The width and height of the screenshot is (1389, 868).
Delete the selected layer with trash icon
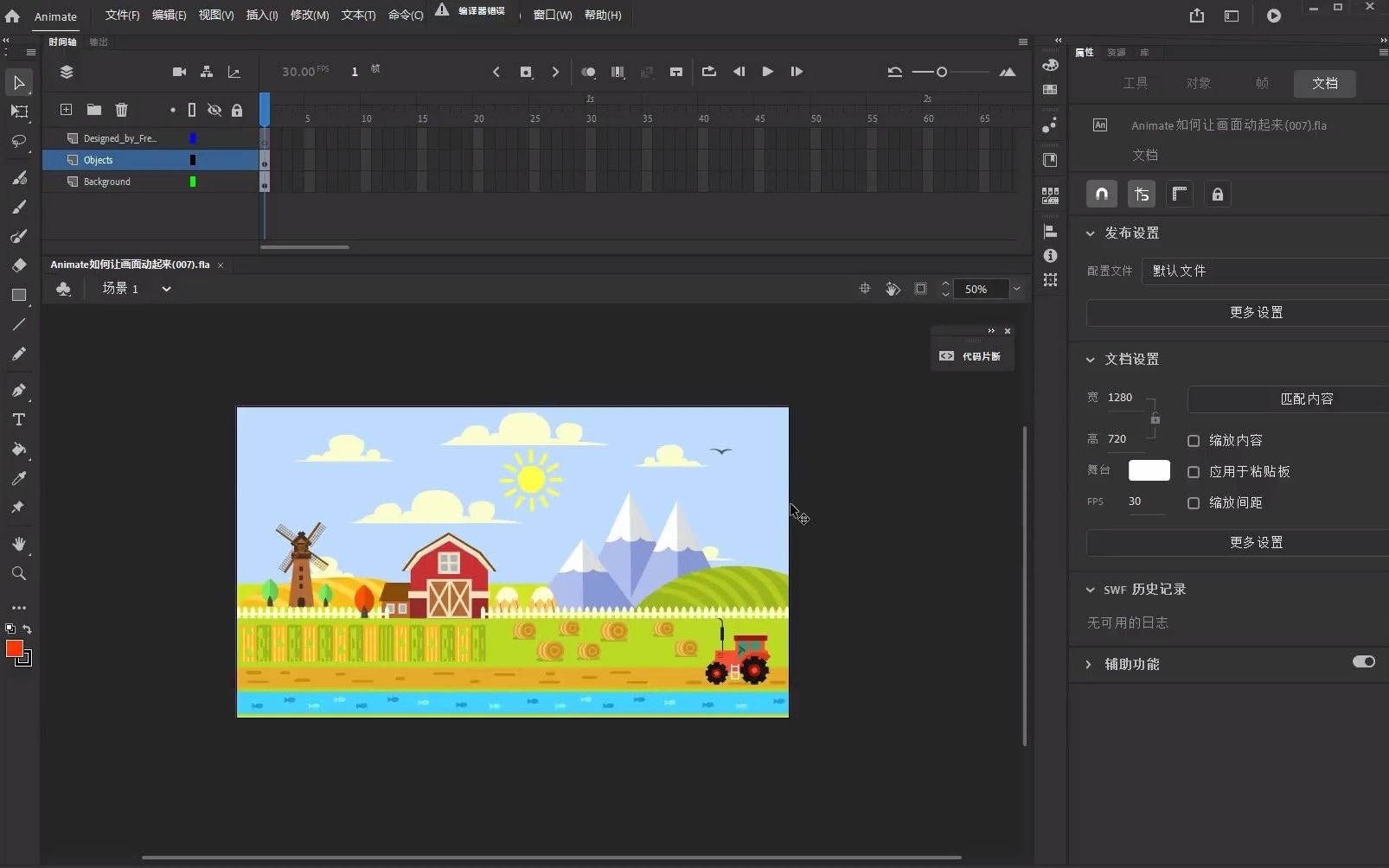pyautogui.click(x=121, y=110)
